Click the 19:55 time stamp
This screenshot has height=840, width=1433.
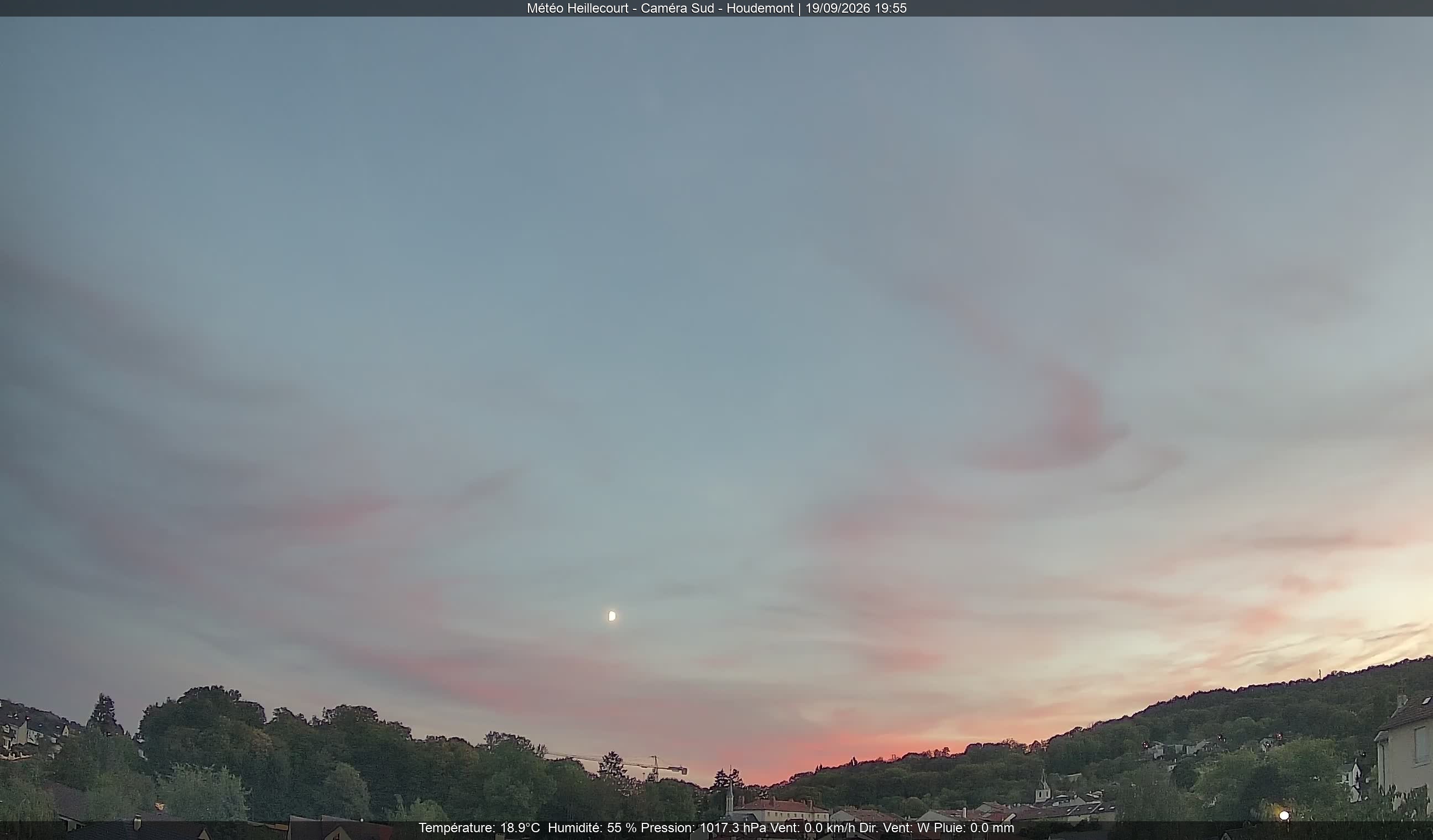(891, 8)
